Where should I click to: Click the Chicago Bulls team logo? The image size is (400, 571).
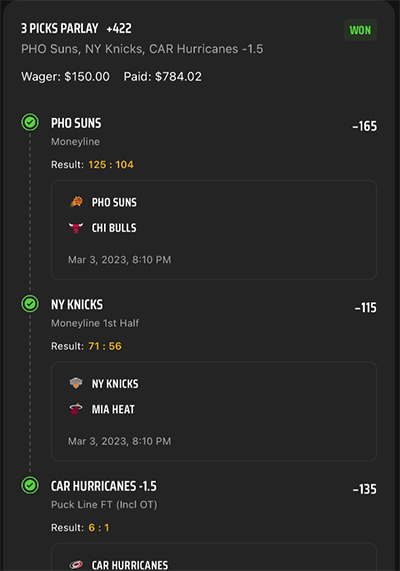tap(76, 228)
